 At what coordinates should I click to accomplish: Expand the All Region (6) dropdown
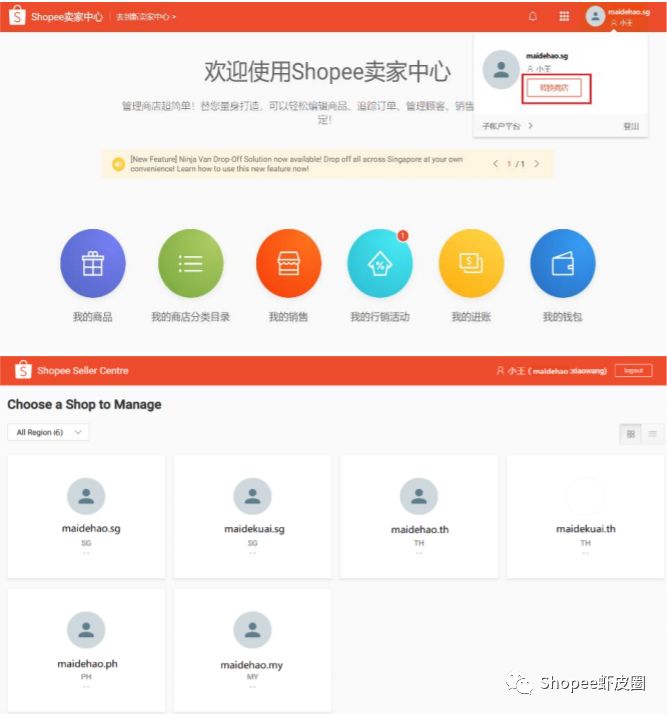(48, 432)
